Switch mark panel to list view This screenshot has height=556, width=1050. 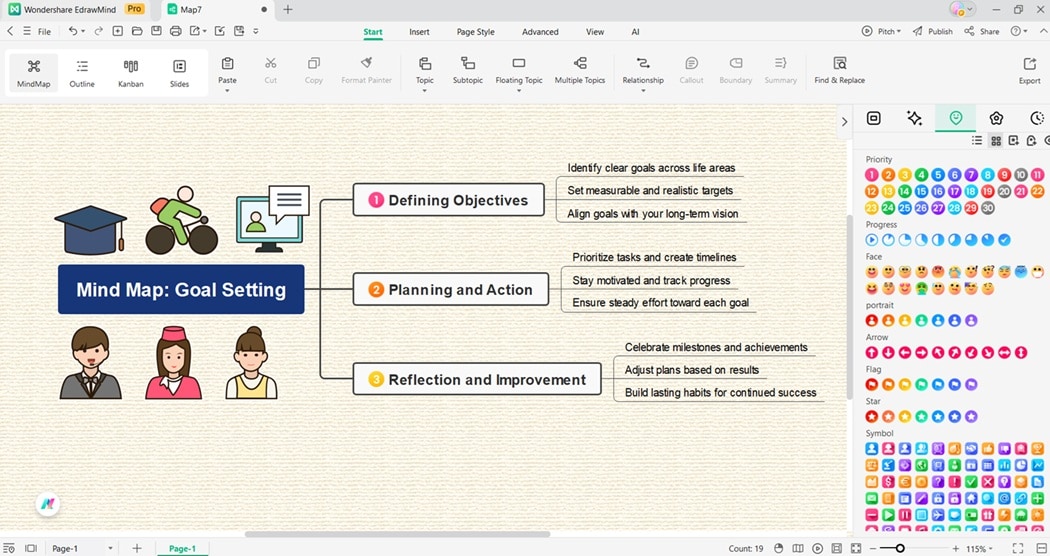click(977, 141)
